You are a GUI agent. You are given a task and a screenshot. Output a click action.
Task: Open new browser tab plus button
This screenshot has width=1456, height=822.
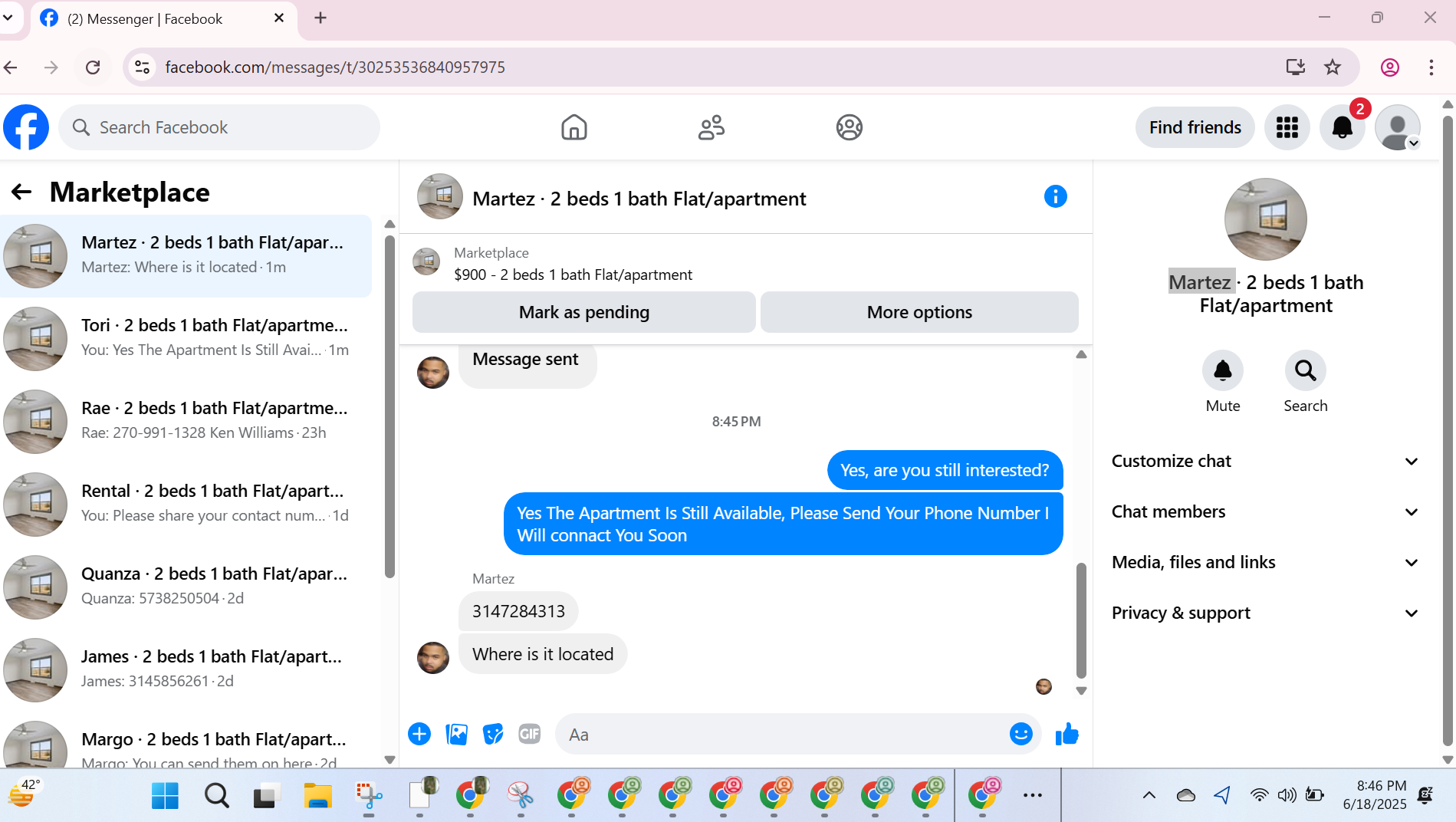click(x=320, y=18)
